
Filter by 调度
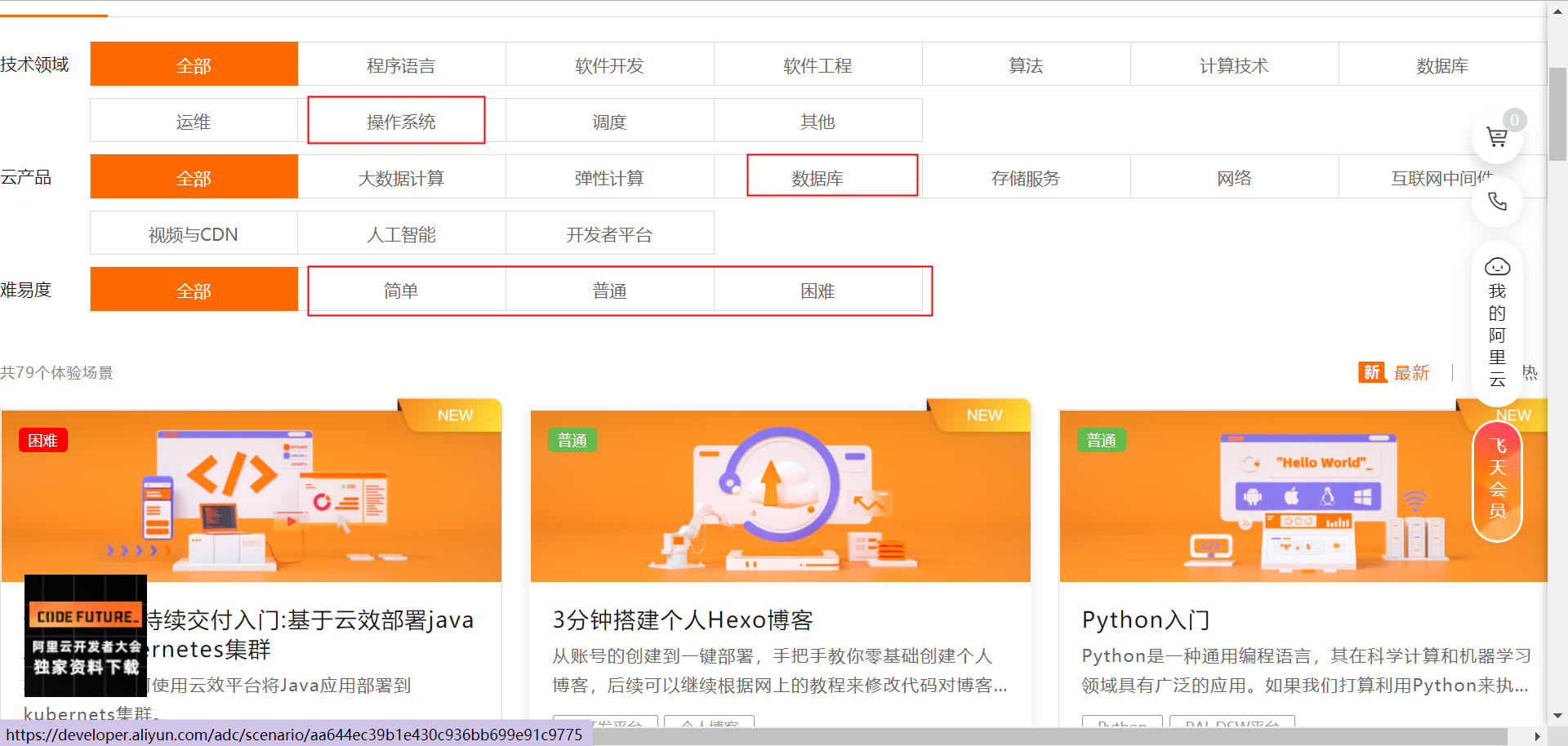(x=609, y=121)
